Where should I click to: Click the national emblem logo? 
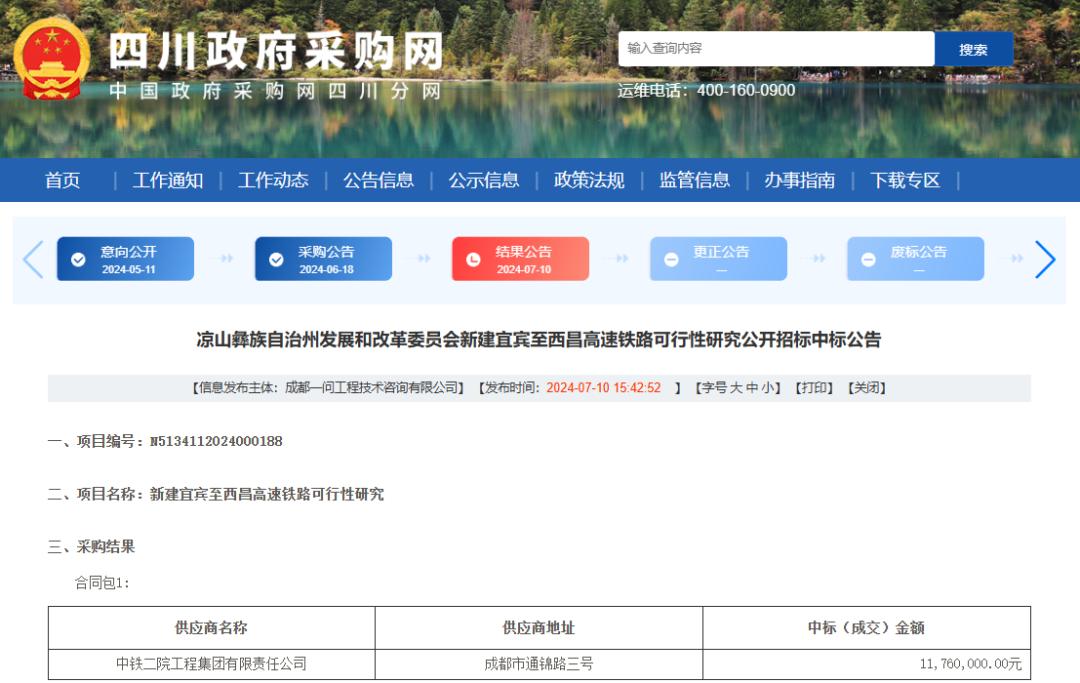point(51,59)
